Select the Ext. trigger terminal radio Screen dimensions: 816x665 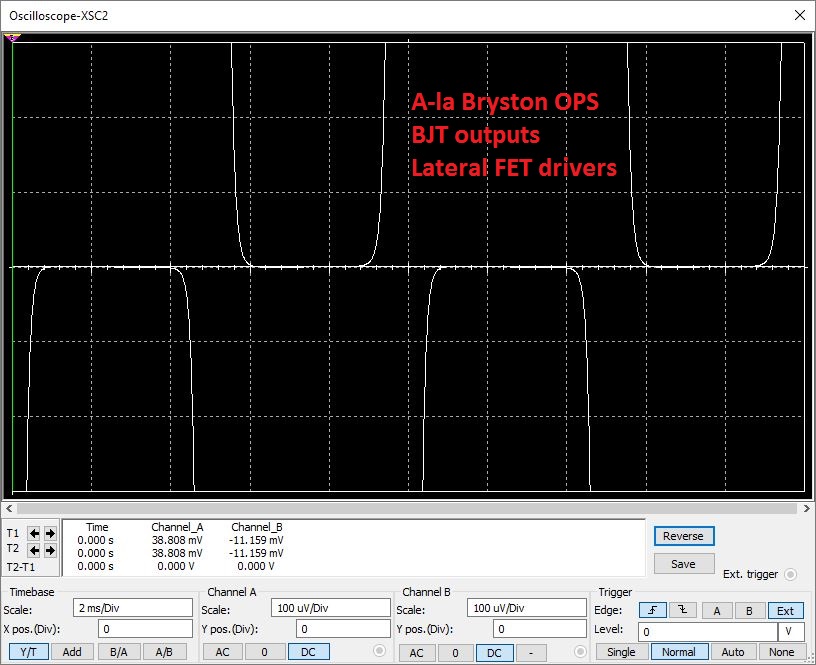click(790, 574)
